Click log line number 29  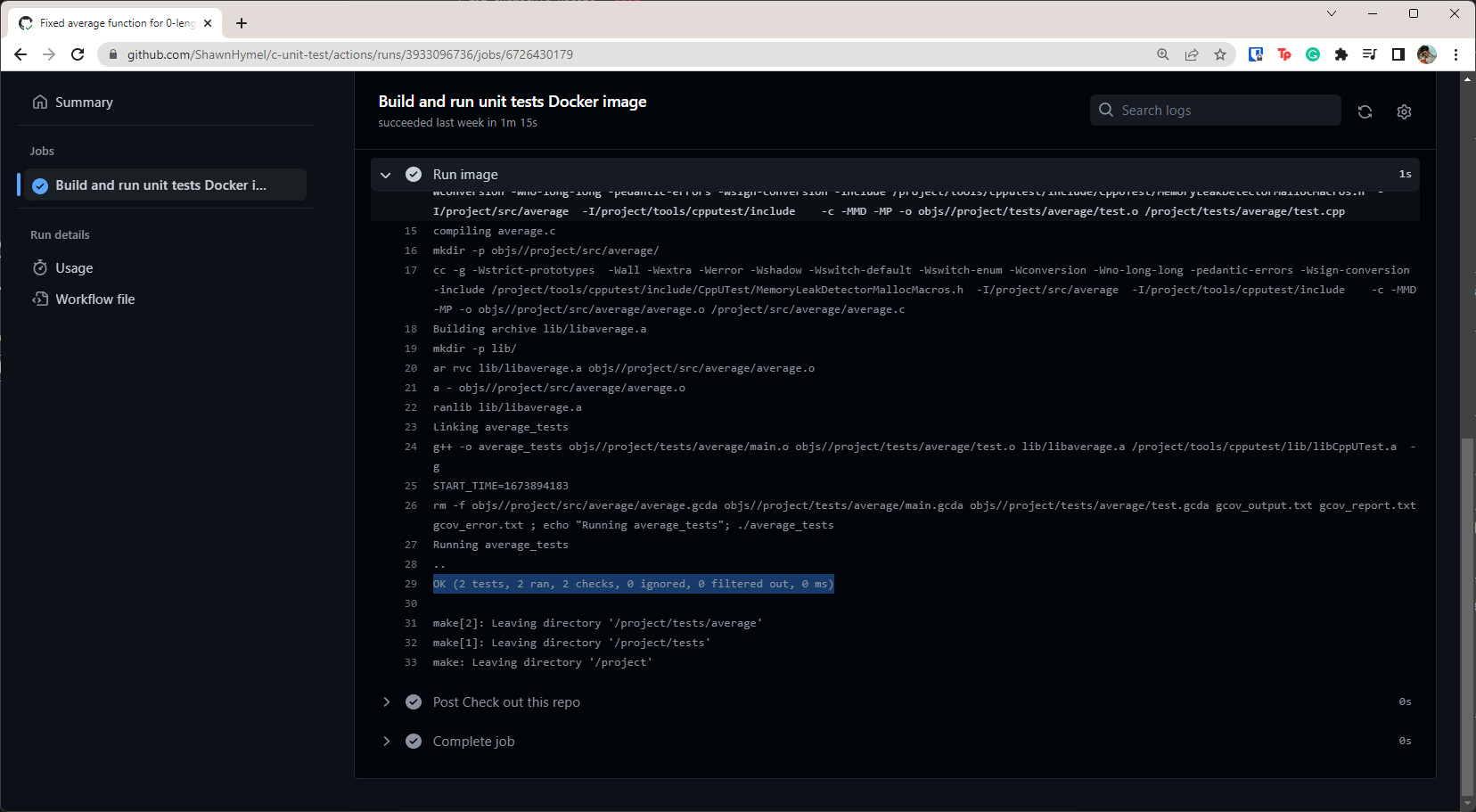(410, 584)
